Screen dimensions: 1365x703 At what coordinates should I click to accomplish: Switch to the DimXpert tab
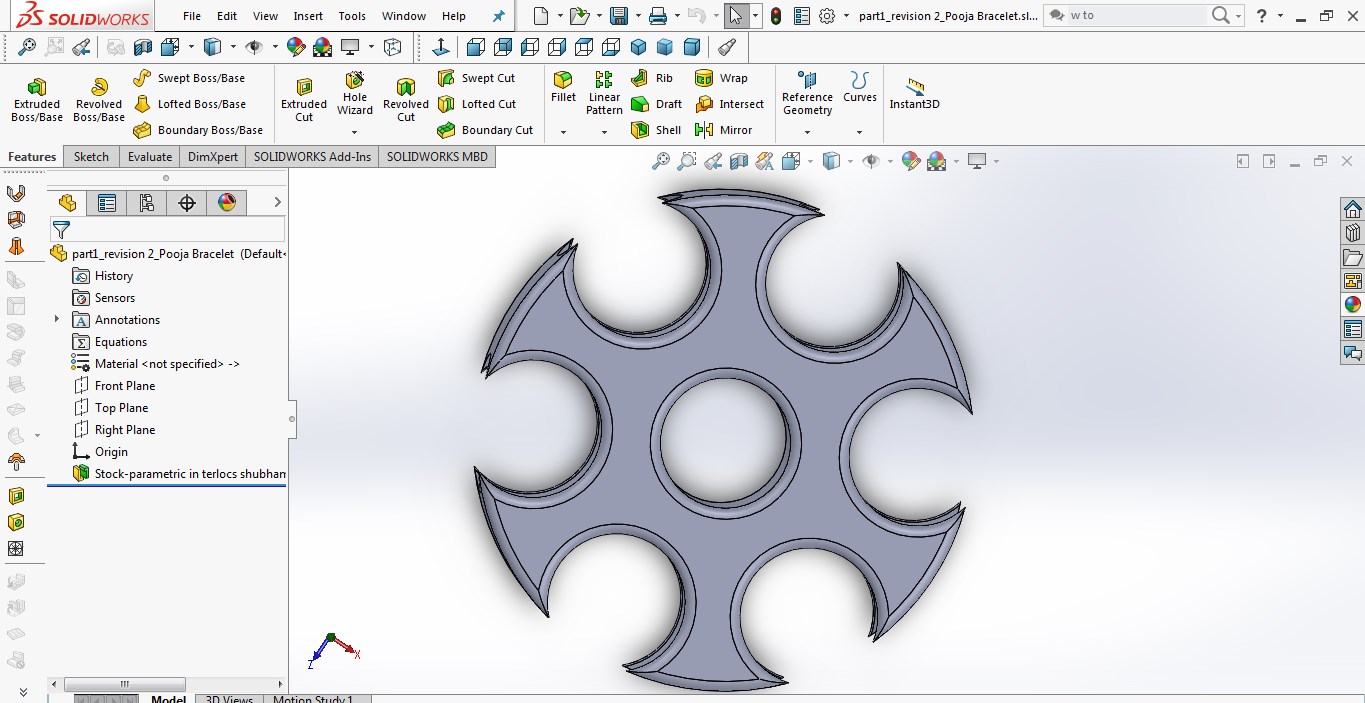pos(213,156)
